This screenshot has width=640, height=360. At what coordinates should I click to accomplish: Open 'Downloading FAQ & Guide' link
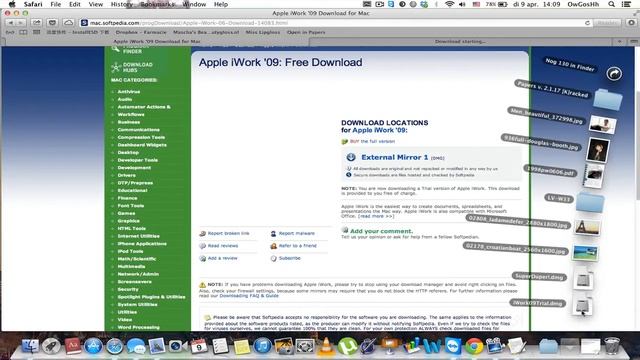(x=249, y=296)
